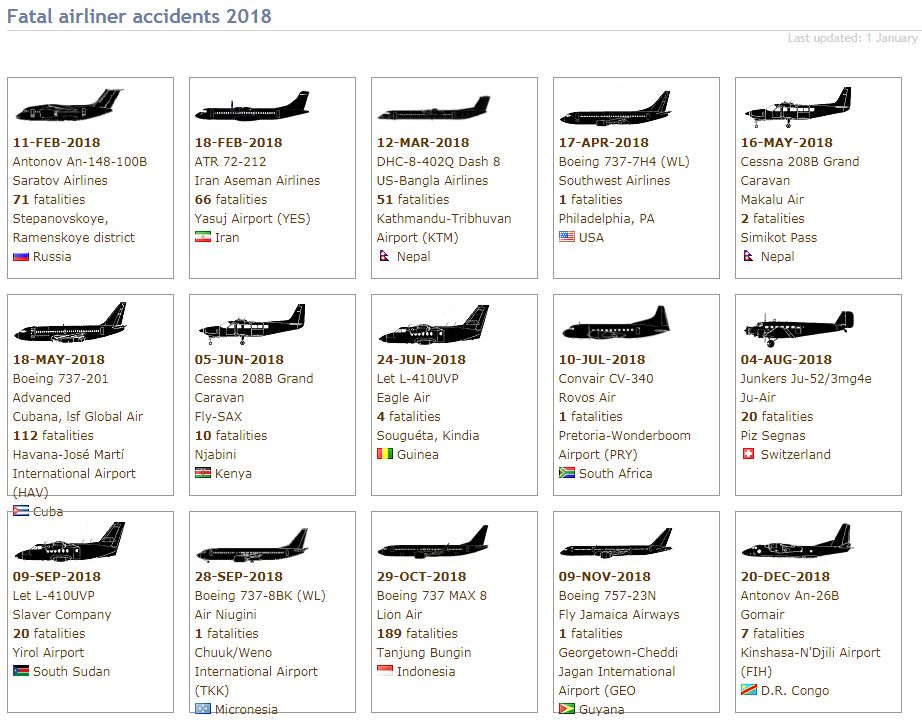922x728 pixels.
Task: Click the Iran flag icon
Action: 203,238
